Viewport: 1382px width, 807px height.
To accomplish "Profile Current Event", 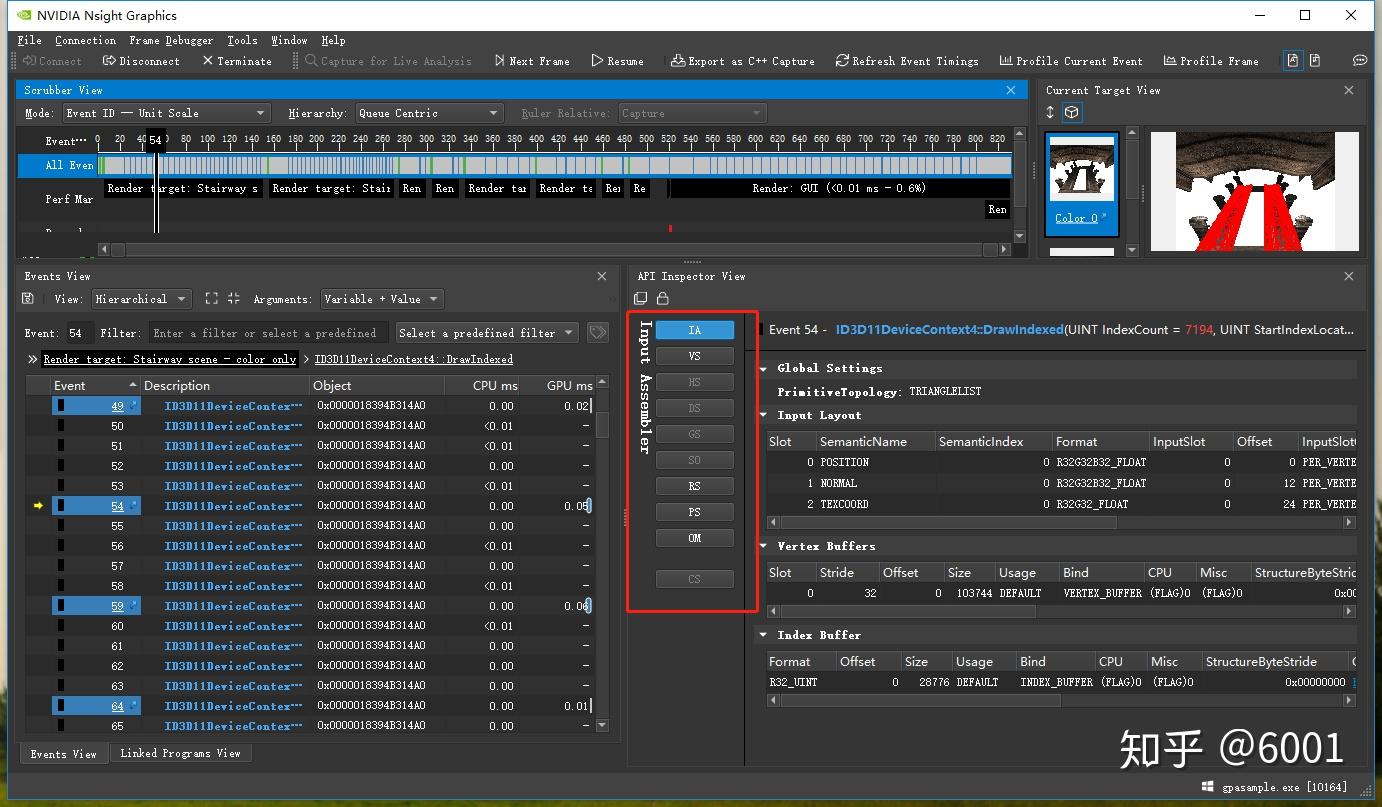I will coord(1070,61).
